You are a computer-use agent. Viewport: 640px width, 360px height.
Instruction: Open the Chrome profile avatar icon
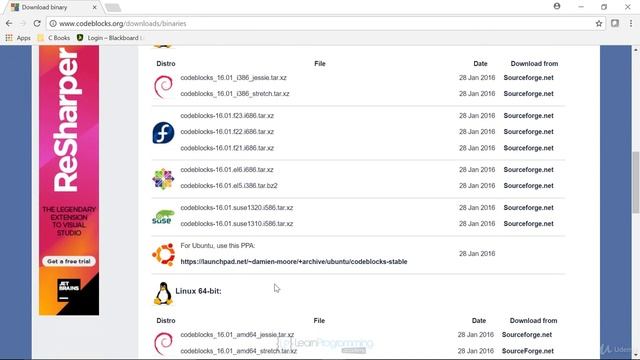pos(557,6)
